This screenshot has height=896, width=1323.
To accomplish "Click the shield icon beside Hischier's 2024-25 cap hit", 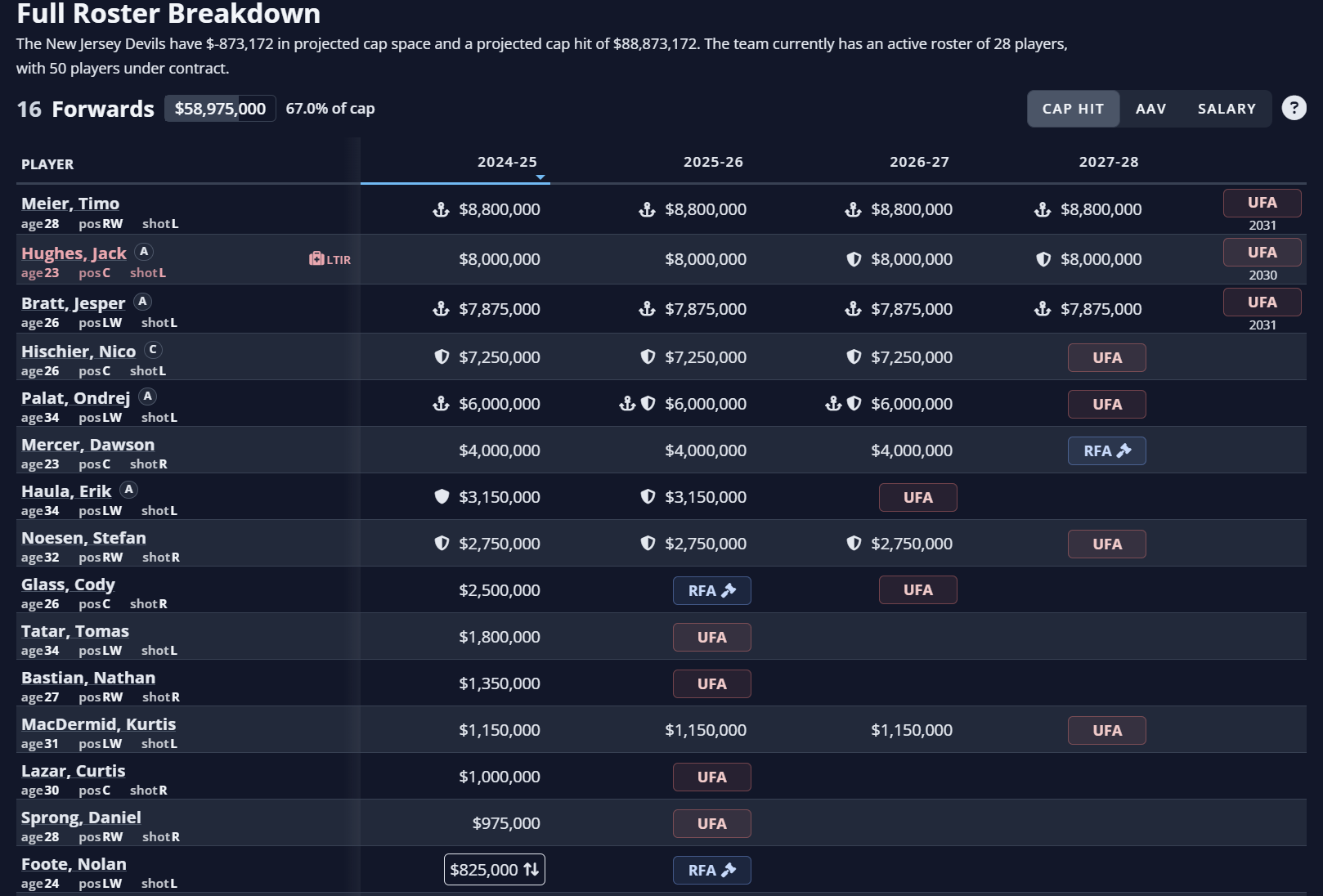I will pos(442,357).
